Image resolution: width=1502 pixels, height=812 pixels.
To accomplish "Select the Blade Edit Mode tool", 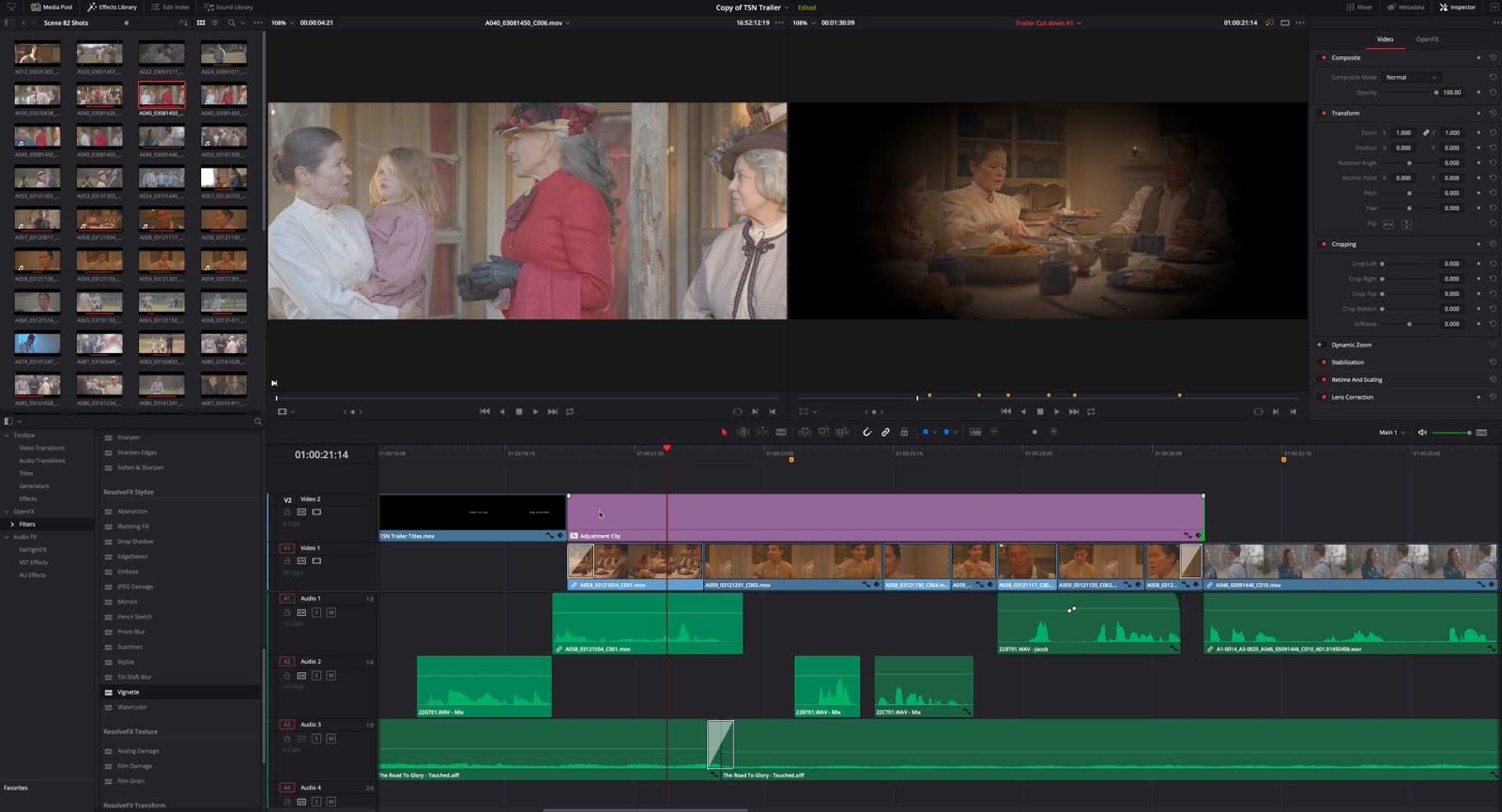I will [781, 432].
